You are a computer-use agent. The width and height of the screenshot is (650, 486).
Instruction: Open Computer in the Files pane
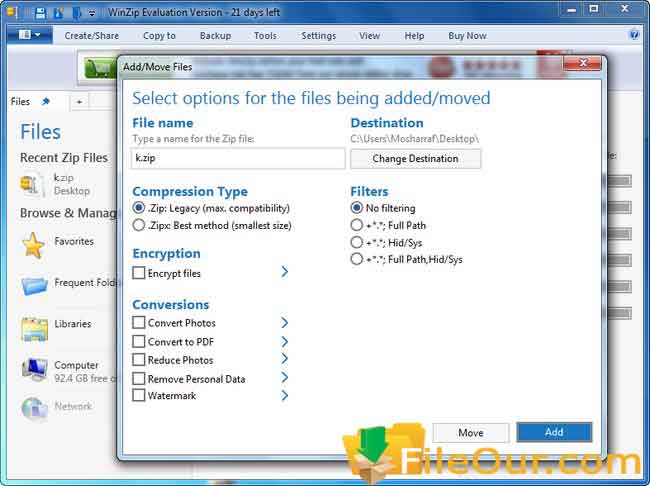(76, 365)
